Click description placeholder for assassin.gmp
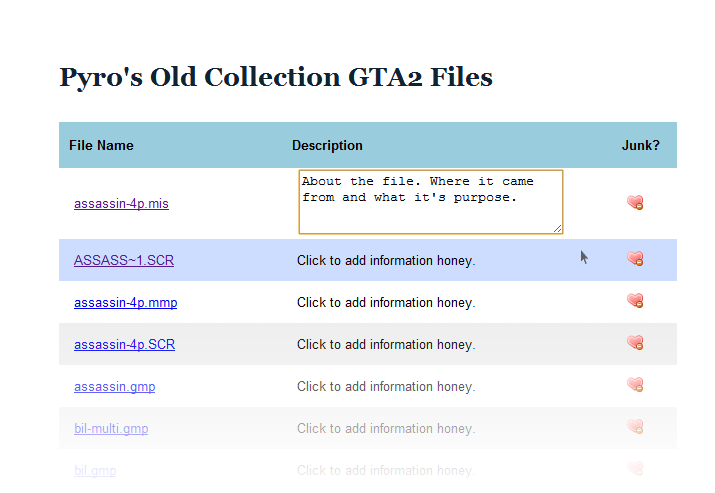Image resolution: width=715 pixels, height=493 pixels. 385,387
